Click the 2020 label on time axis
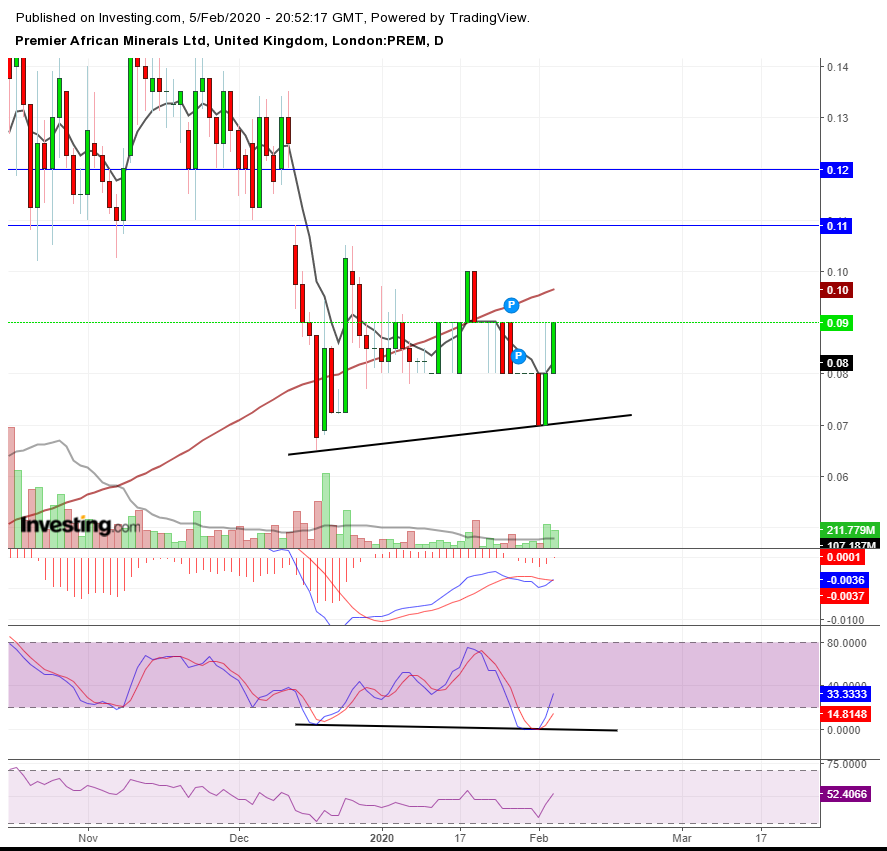 (382, 837)
